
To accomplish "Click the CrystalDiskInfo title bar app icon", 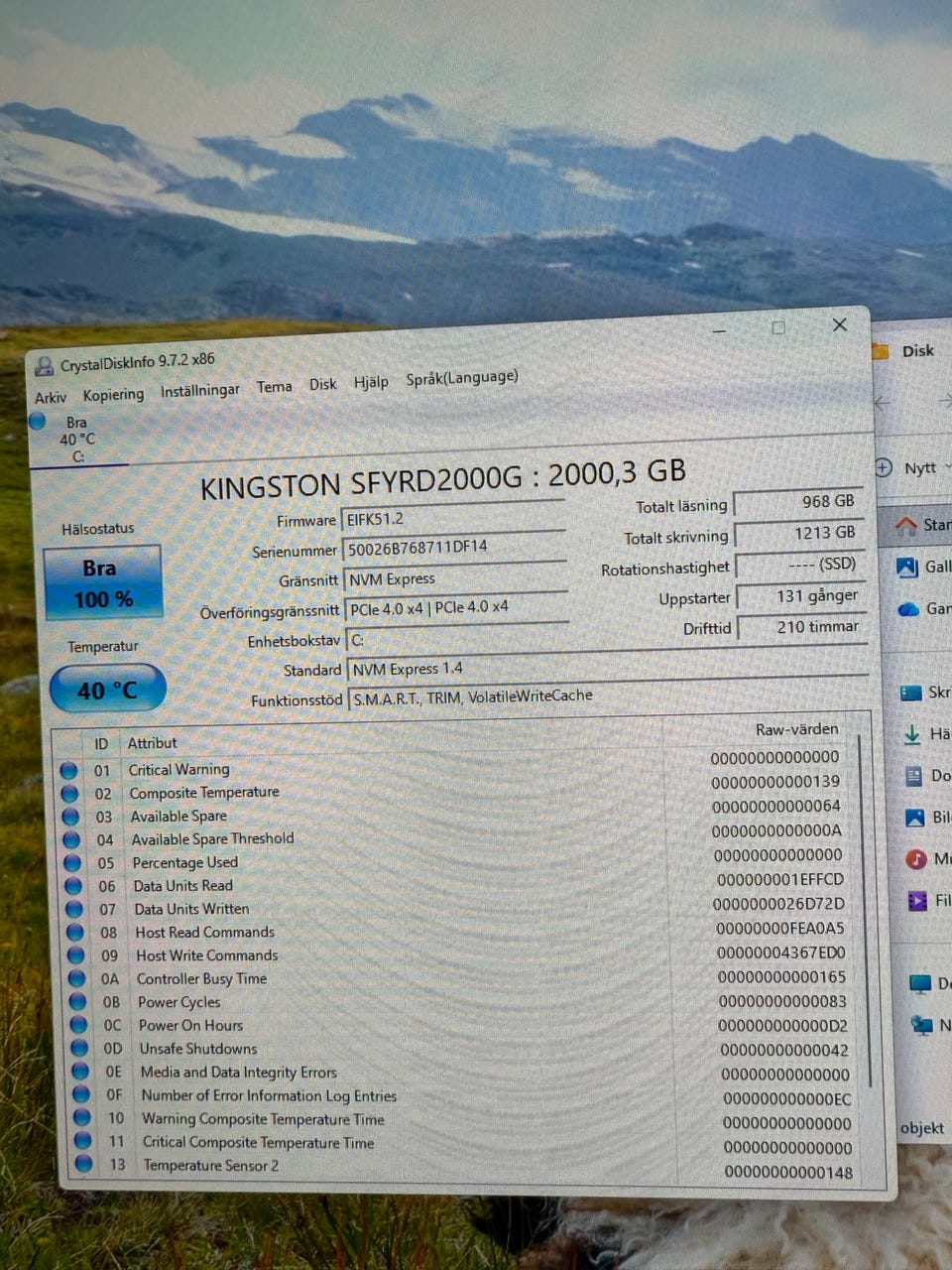I will click(x=44, y=366).
